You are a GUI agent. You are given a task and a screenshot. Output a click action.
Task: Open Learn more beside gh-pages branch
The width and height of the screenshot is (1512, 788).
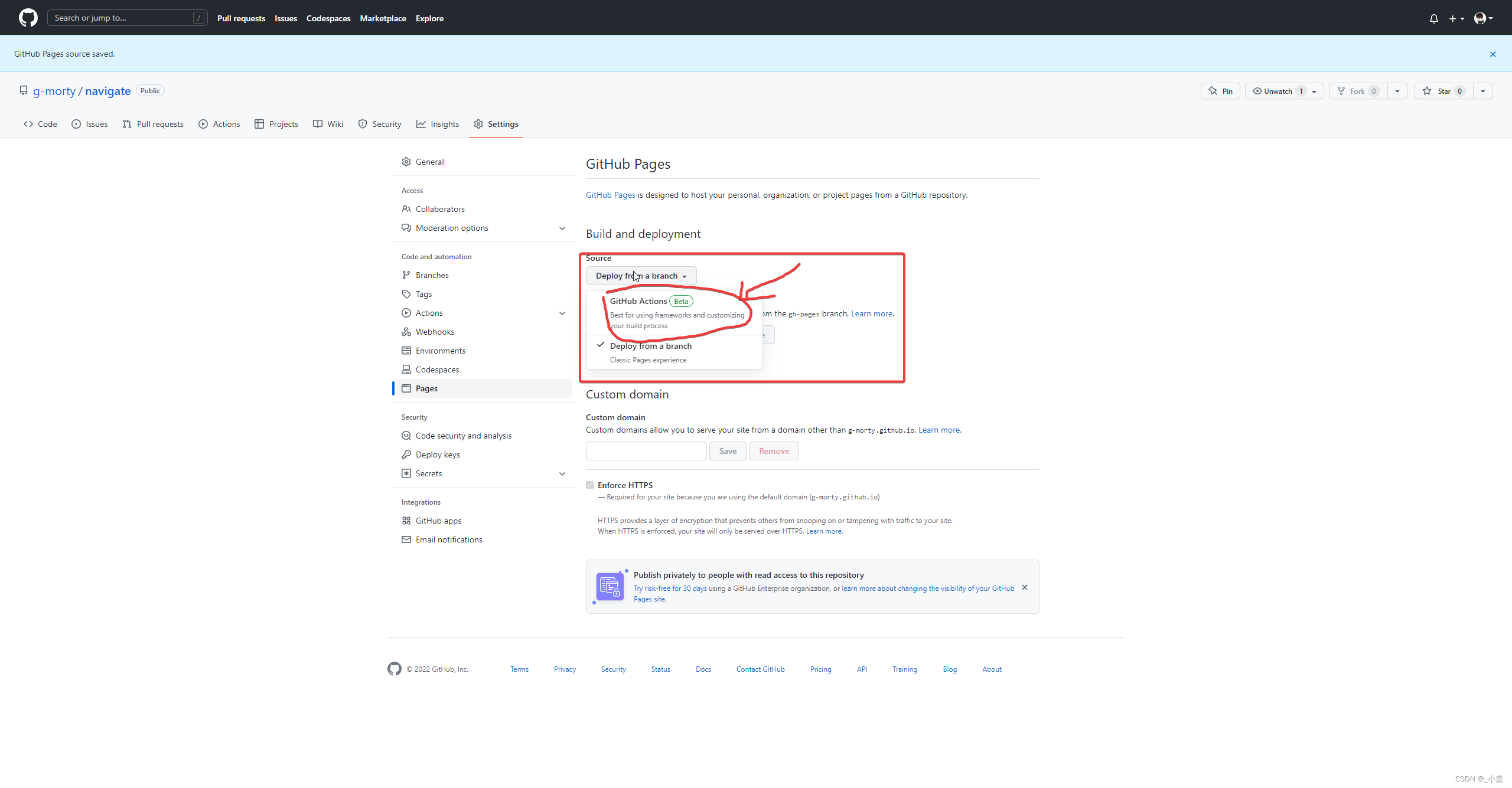coord(871,313)
